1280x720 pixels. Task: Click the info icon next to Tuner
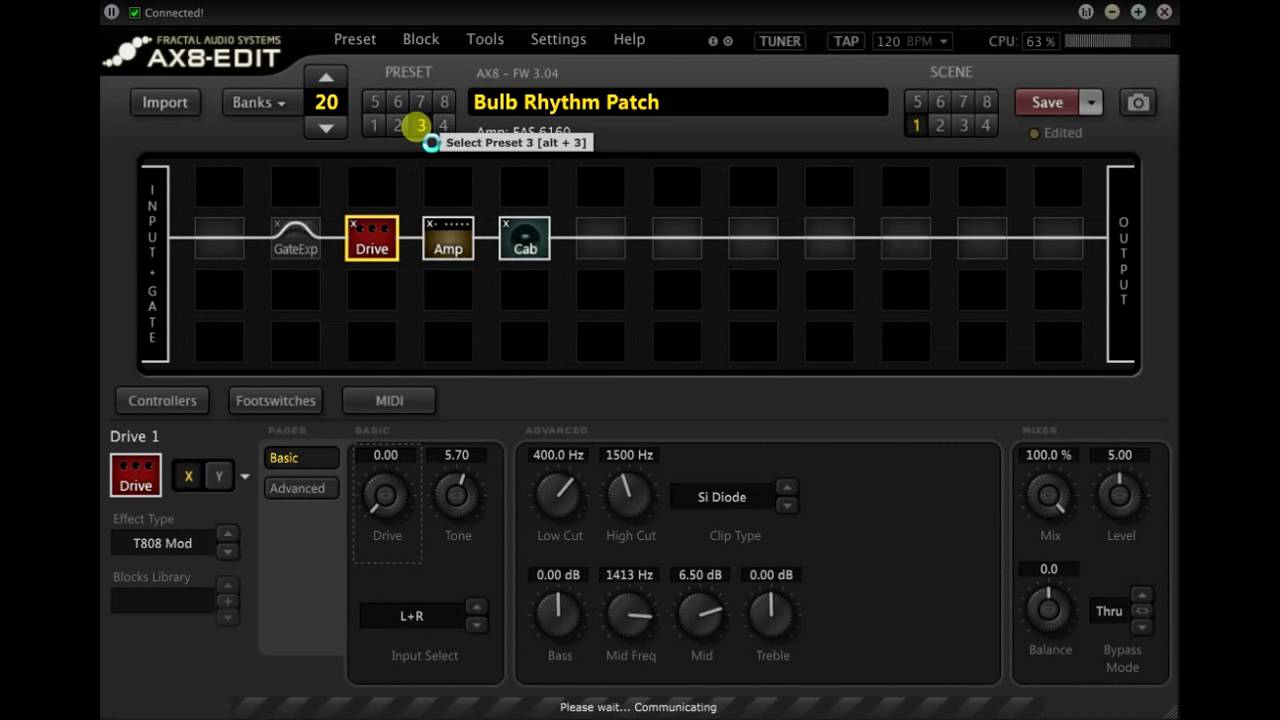(x=713, y=41)
